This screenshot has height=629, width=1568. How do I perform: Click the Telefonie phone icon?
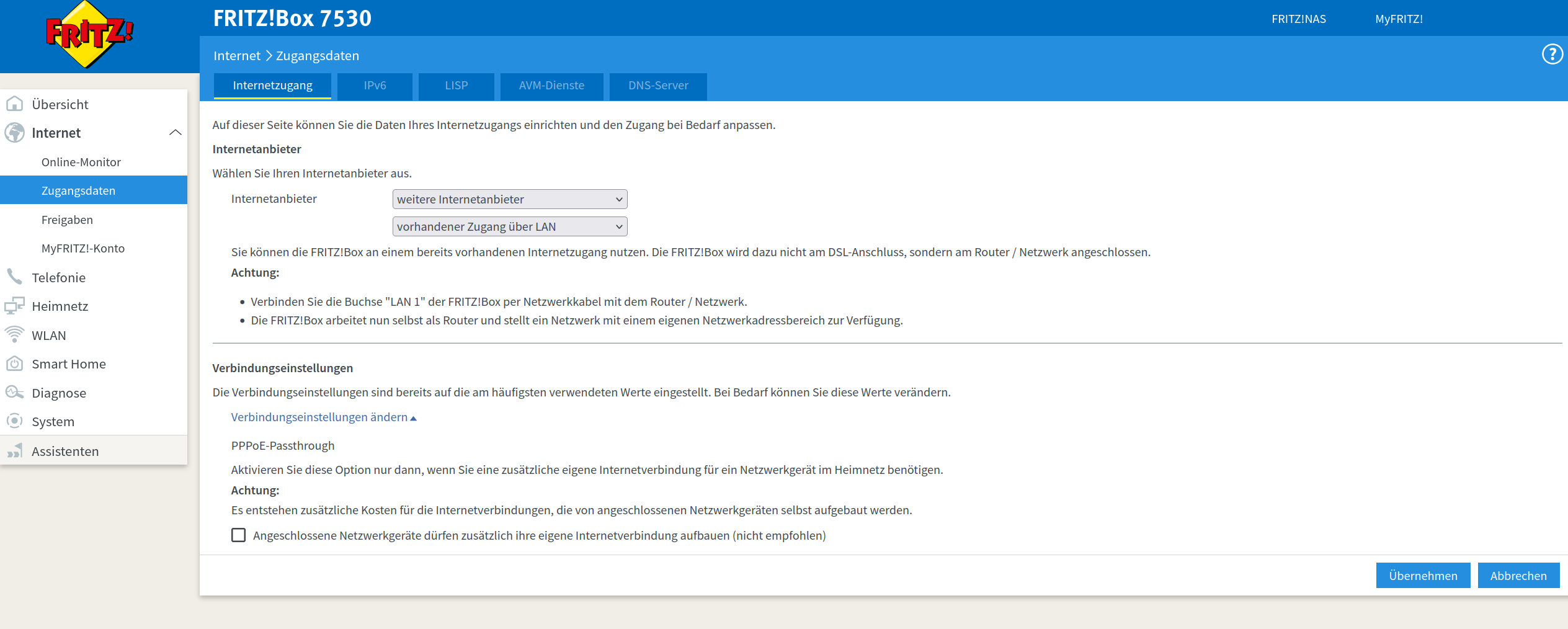coord(14,277)
